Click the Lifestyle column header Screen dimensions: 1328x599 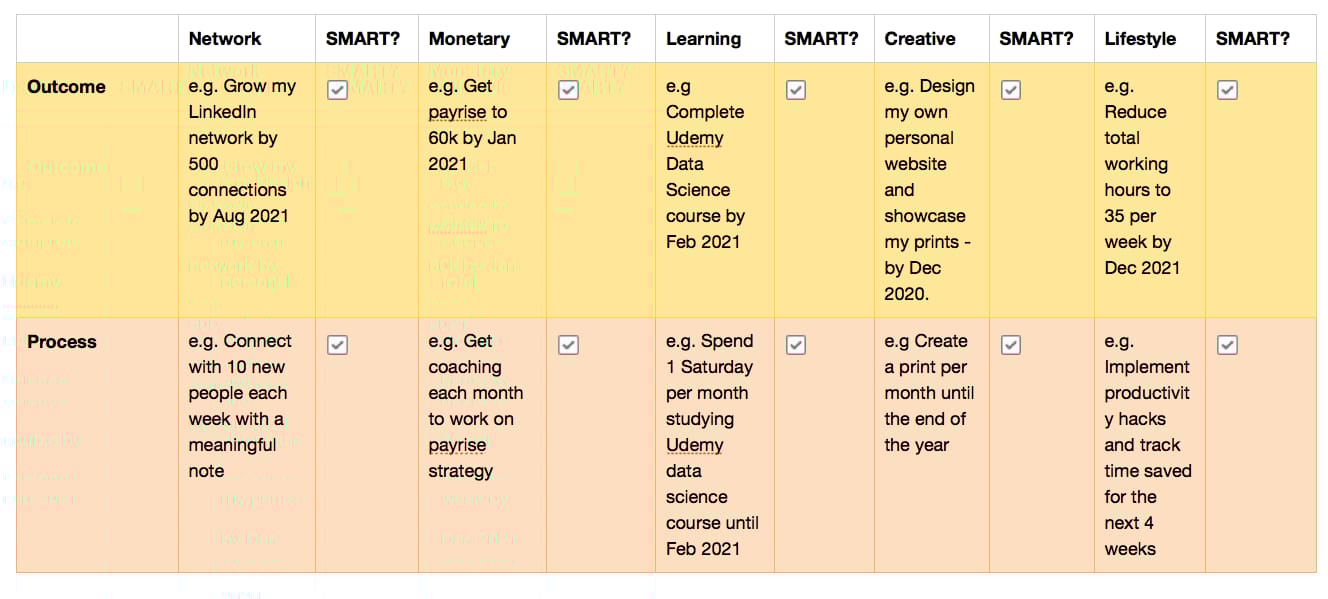(x=1140, y=39)
